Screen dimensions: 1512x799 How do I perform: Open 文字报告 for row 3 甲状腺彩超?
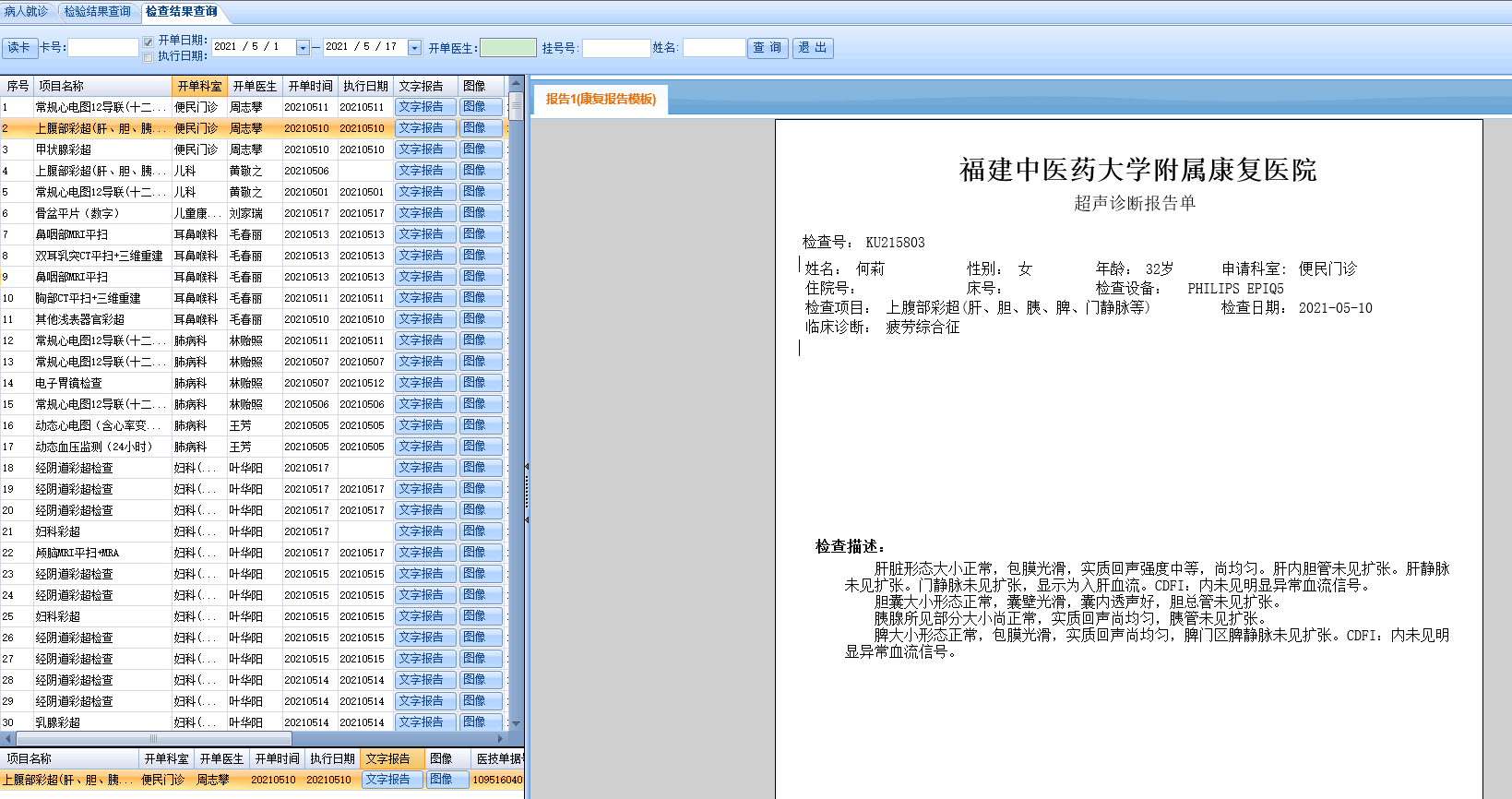click(x=425, y=149)
